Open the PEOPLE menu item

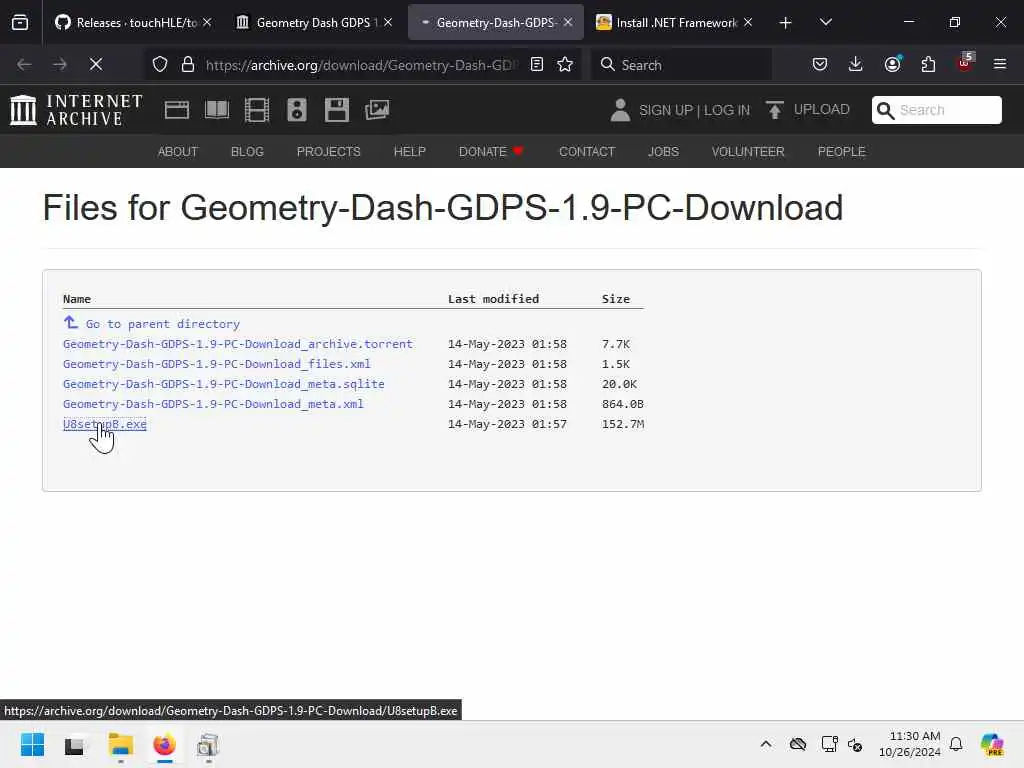pos(842,152)
